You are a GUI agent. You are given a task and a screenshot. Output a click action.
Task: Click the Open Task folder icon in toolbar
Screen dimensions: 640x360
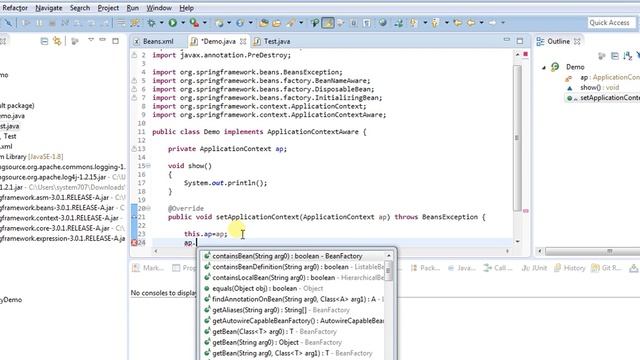point(277,23)
